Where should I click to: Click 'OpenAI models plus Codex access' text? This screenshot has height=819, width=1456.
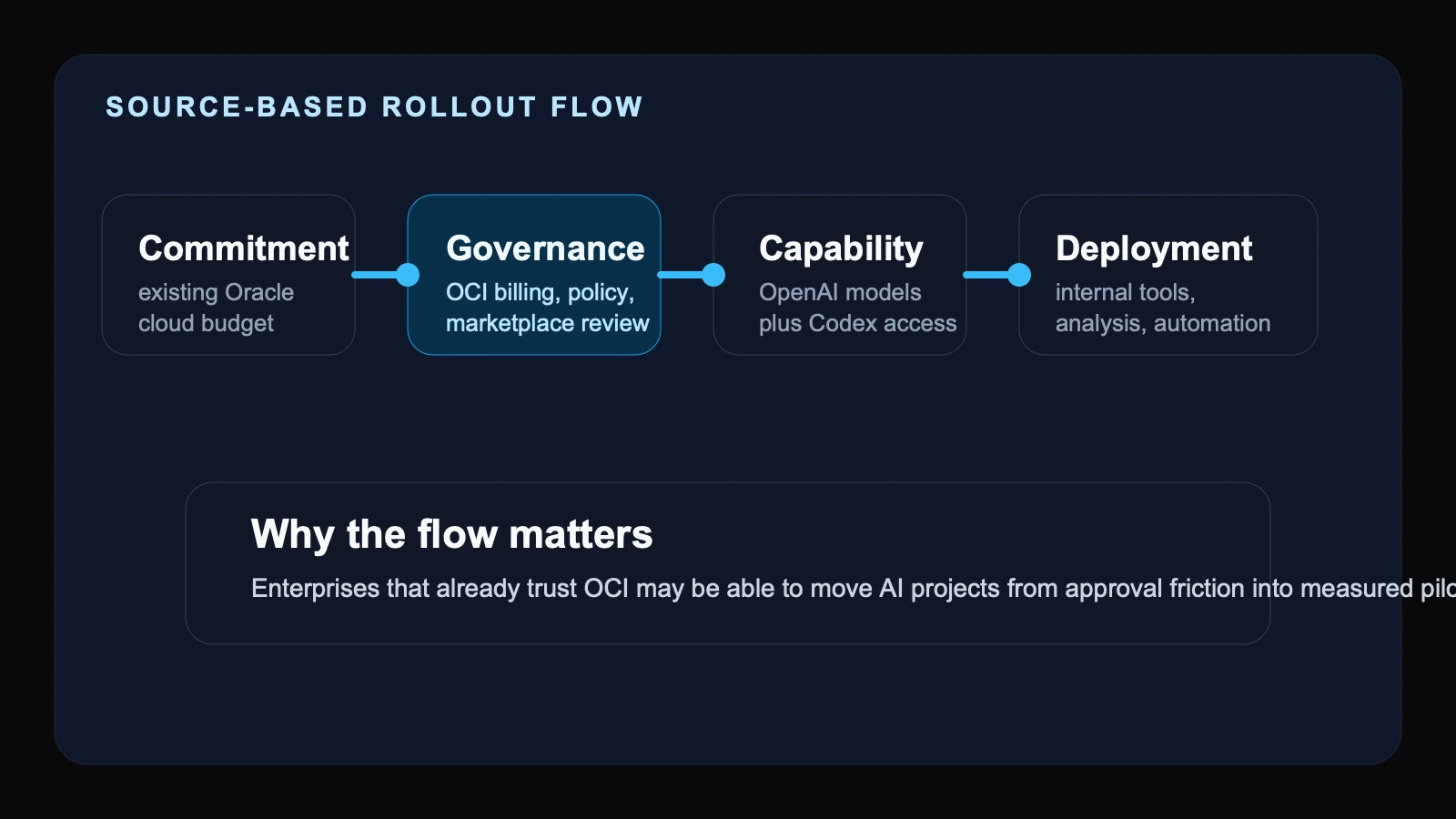858,308
